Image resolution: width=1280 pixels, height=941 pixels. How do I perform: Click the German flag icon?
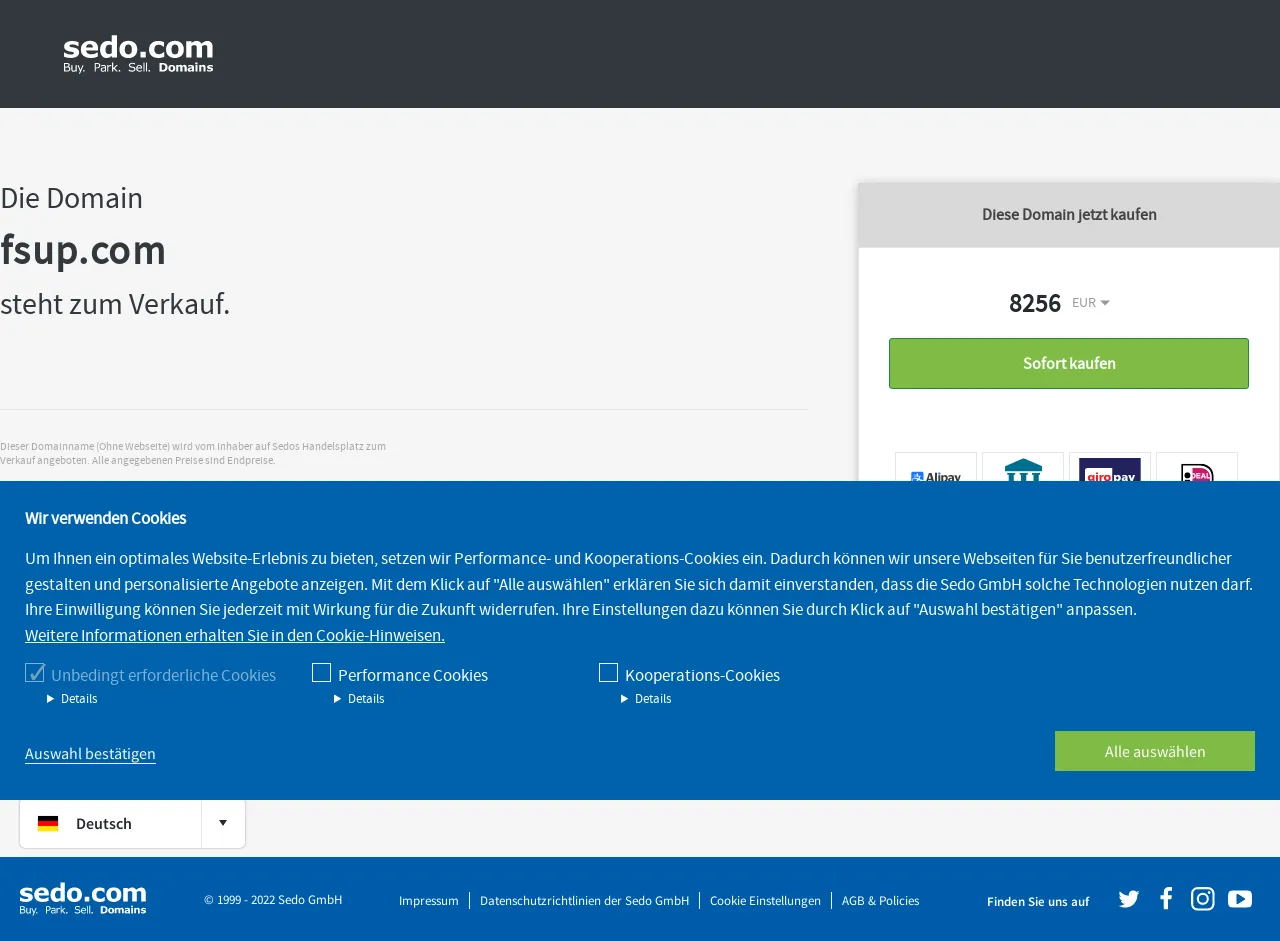(48, 824)
